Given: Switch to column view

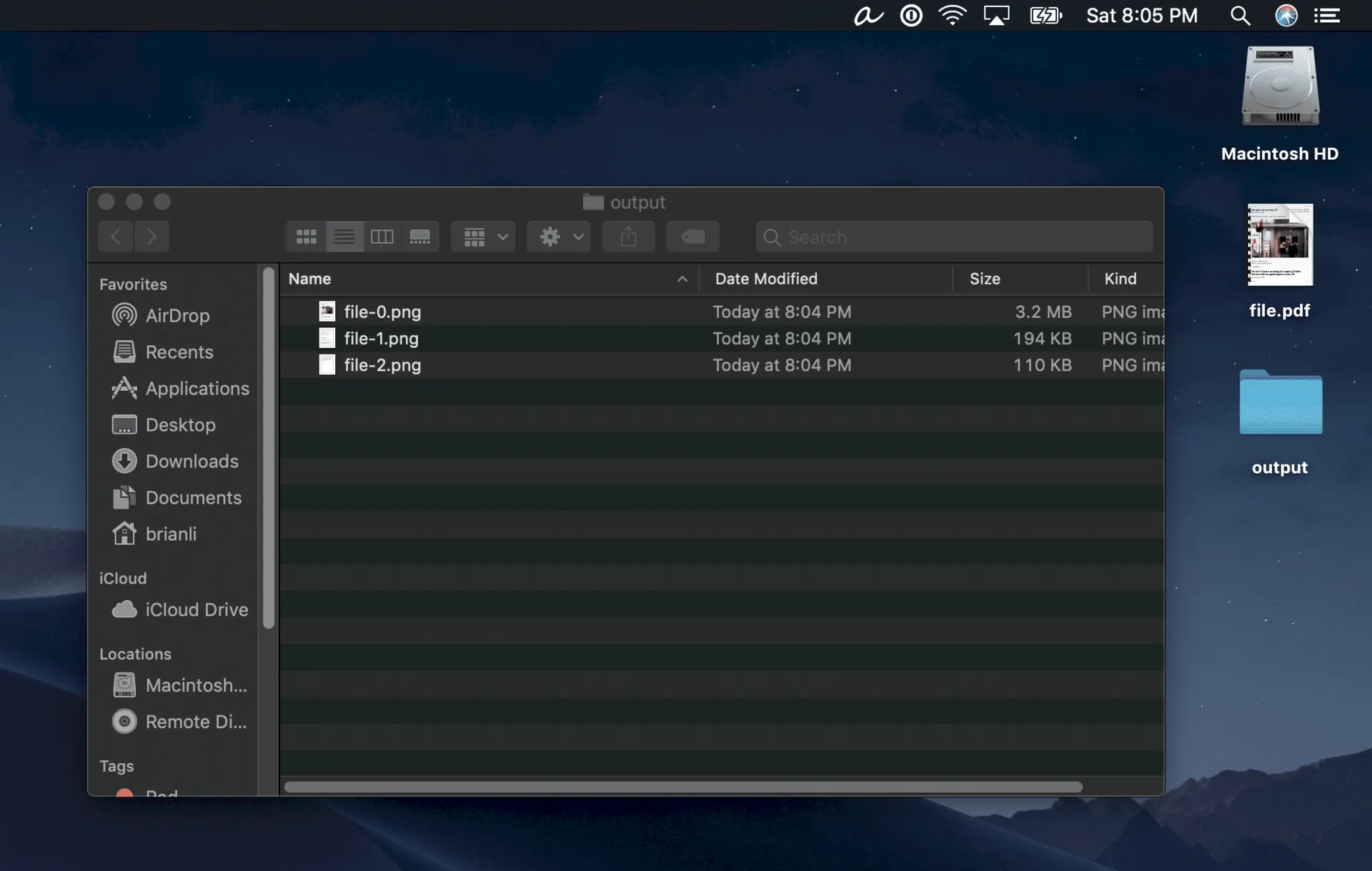Looking at the screenshot, I should (x=382, y=237).
